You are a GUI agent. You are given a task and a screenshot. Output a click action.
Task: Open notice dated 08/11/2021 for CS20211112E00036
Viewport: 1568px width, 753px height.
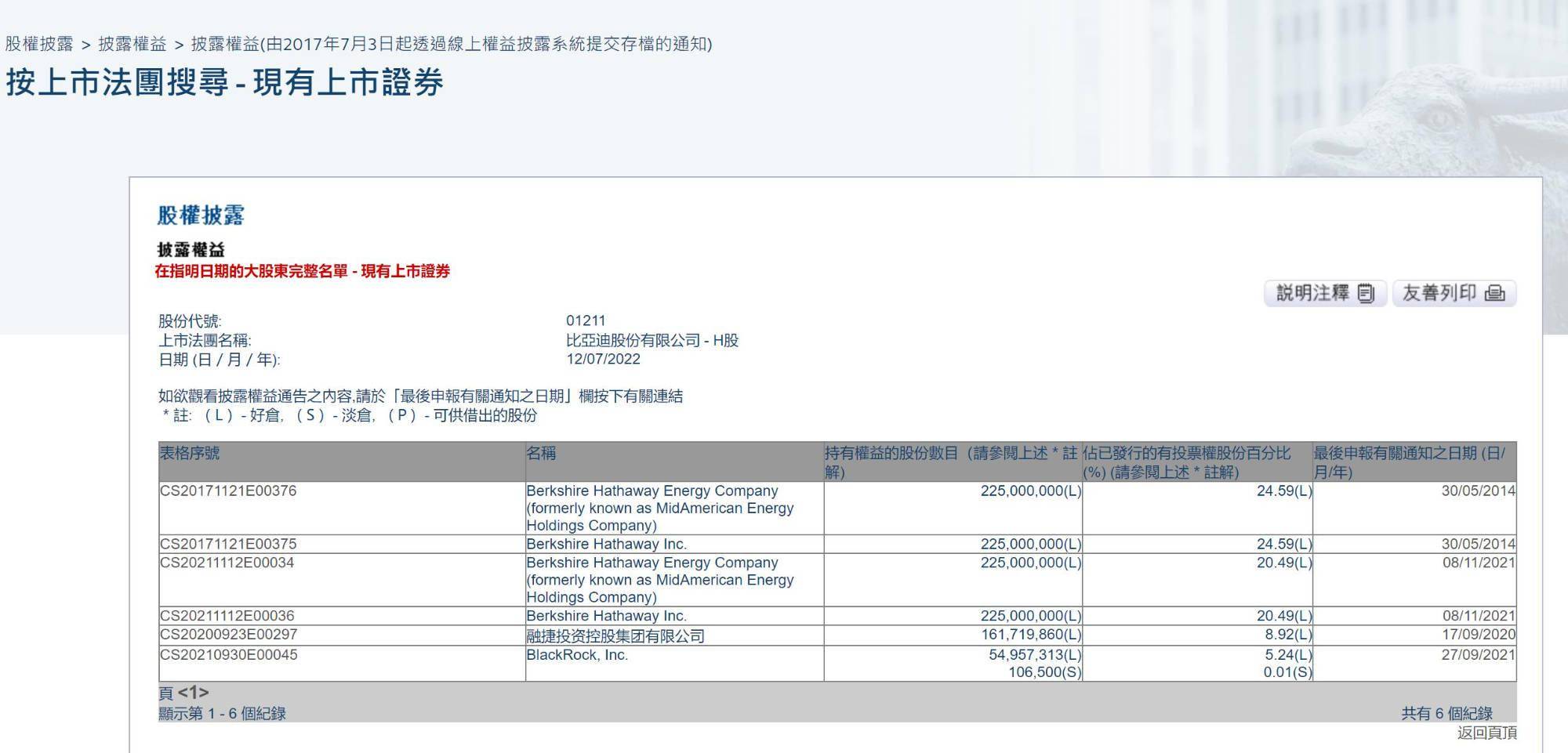[x=1479, y=616]
